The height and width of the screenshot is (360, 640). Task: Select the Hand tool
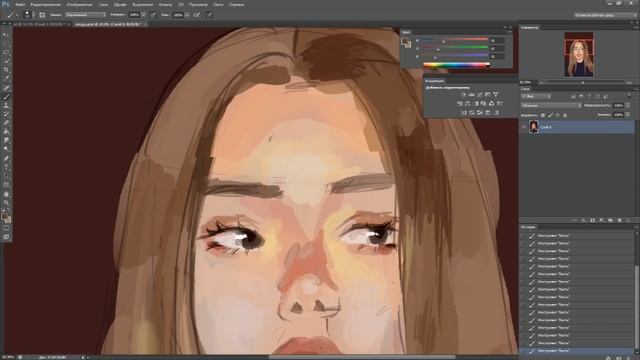click(6, 194)
